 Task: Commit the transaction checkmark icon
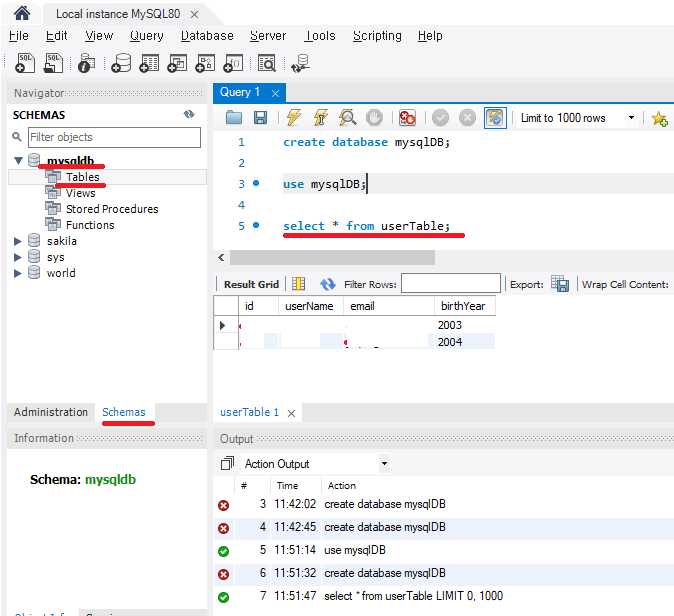coord(440,117)
